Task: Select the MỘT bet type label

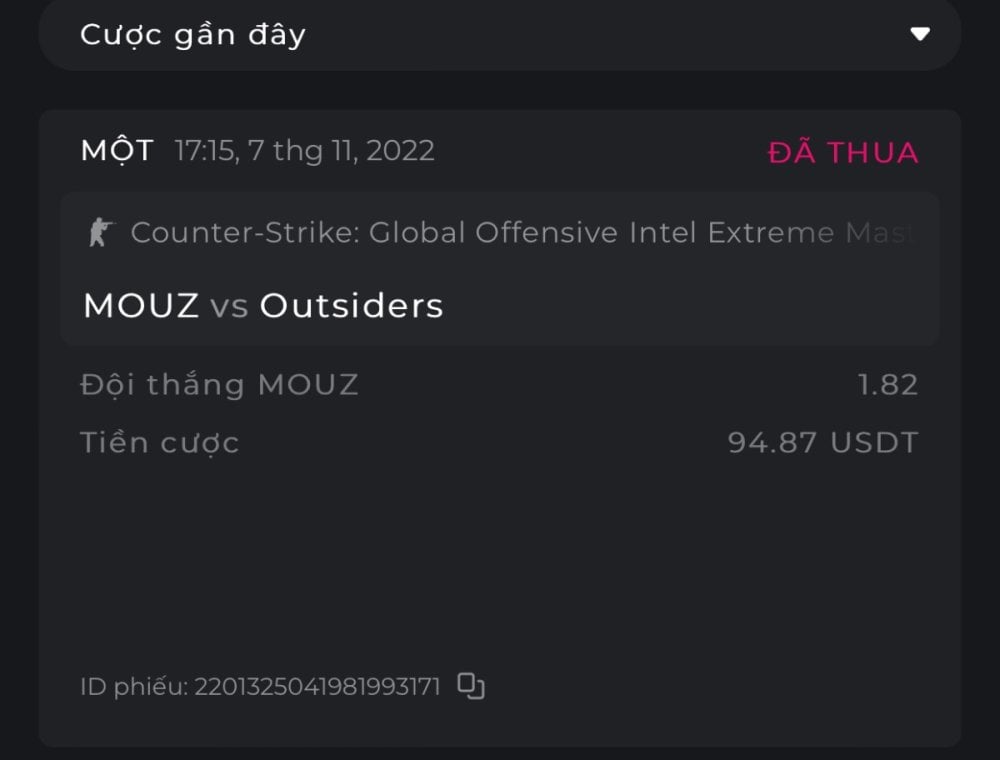Action: [x=117, y=151]
